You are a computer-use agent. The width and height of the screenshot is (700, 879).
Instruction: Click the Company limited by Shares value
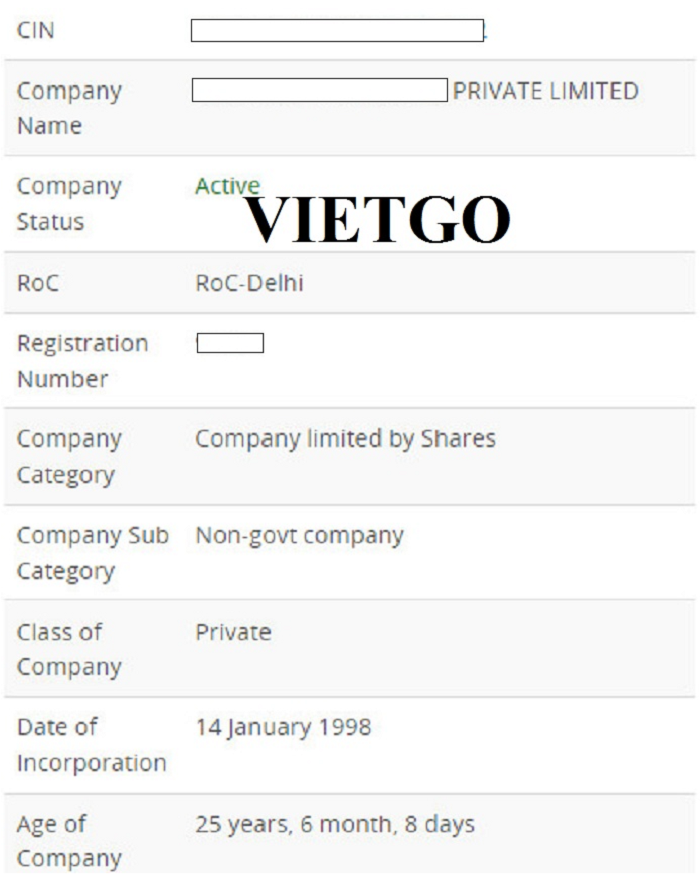click(x=345, y=439)
